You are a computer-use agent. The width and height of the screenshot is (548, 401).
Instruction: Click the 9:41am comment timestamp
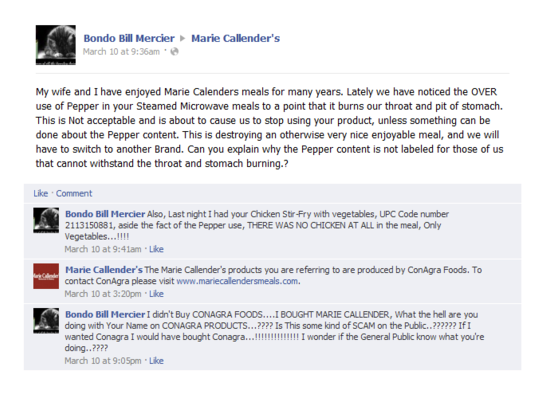tap(103, 249)
